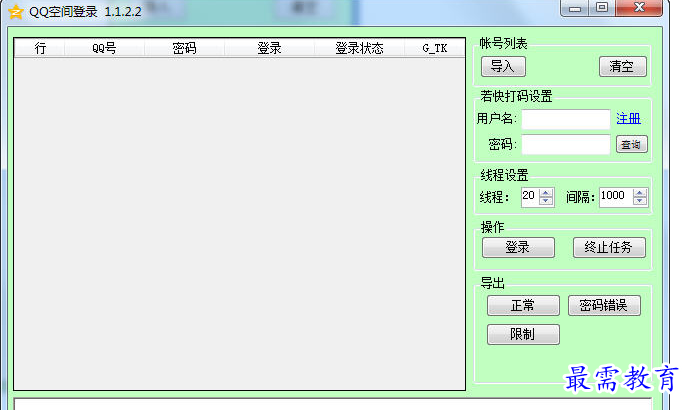Close the QQ空间登录 window
Image resolution: width=687 pixels, height=410 pixels.
(x=639, y=8)
